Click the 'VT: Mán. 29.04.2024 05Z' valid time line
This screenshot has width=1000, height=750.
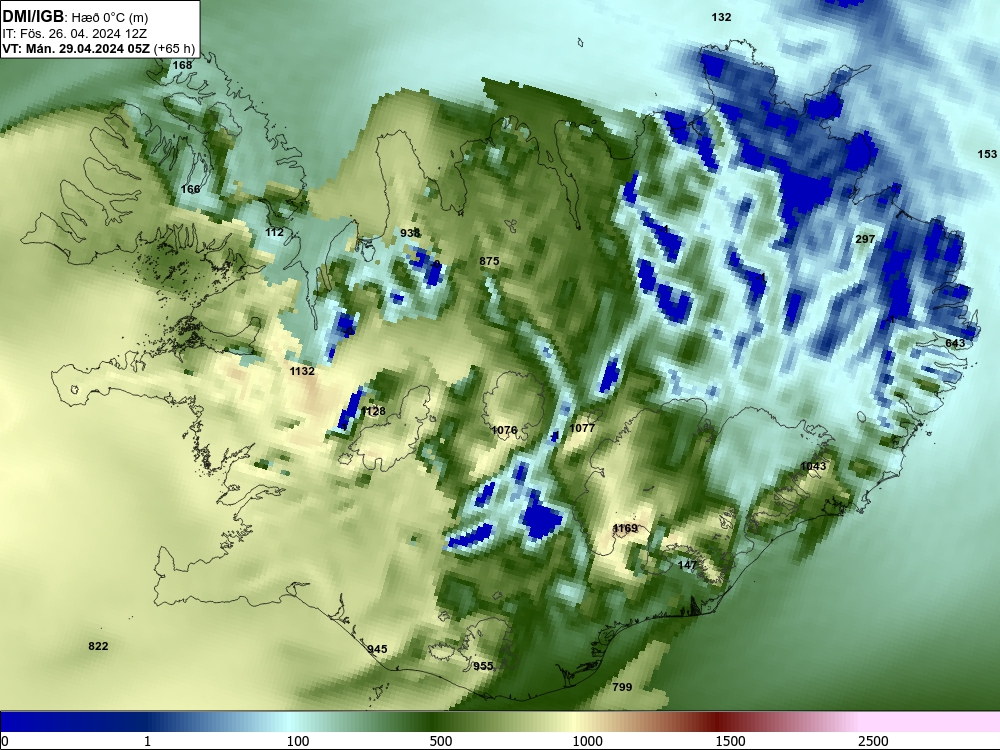[x=76, y=48]
